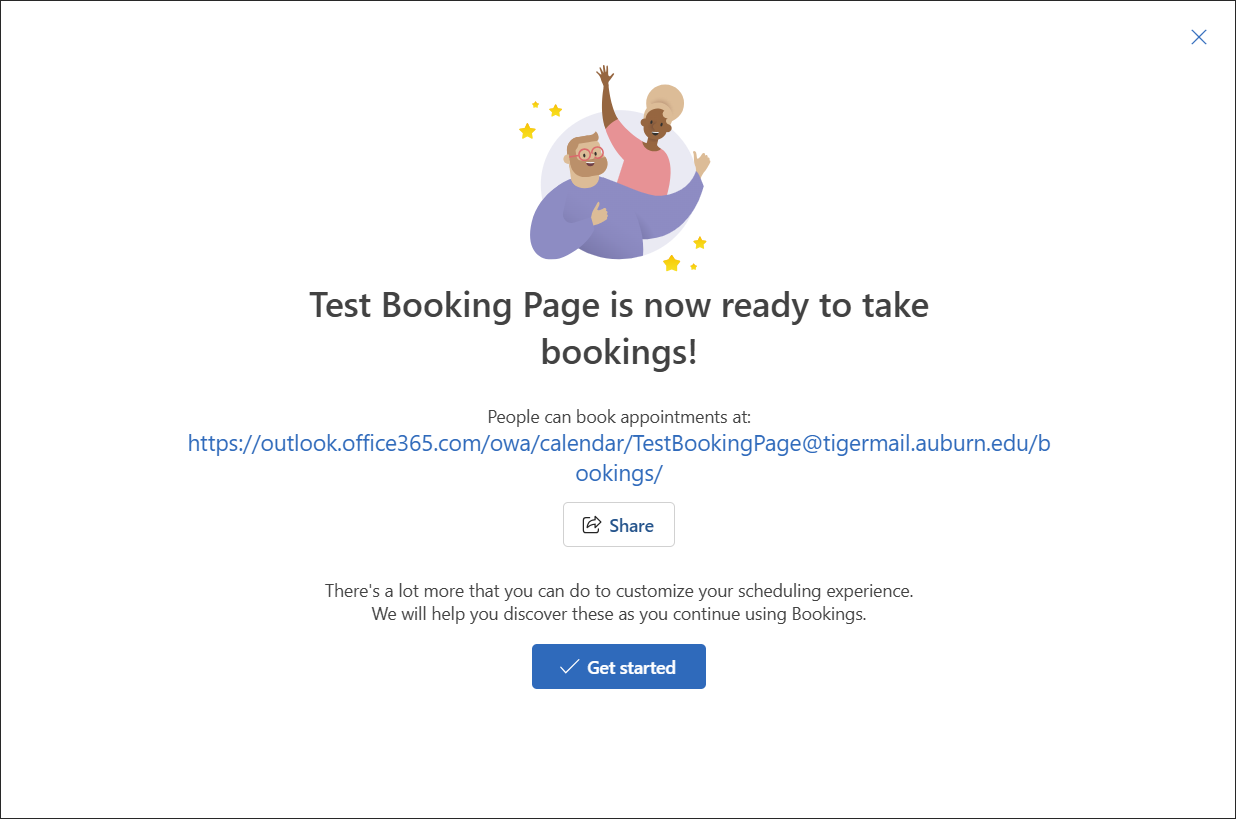Viewport: 1236px width, 819px height.
Task: Open the TestBookingPage booking URL
Action: [618, 443]
